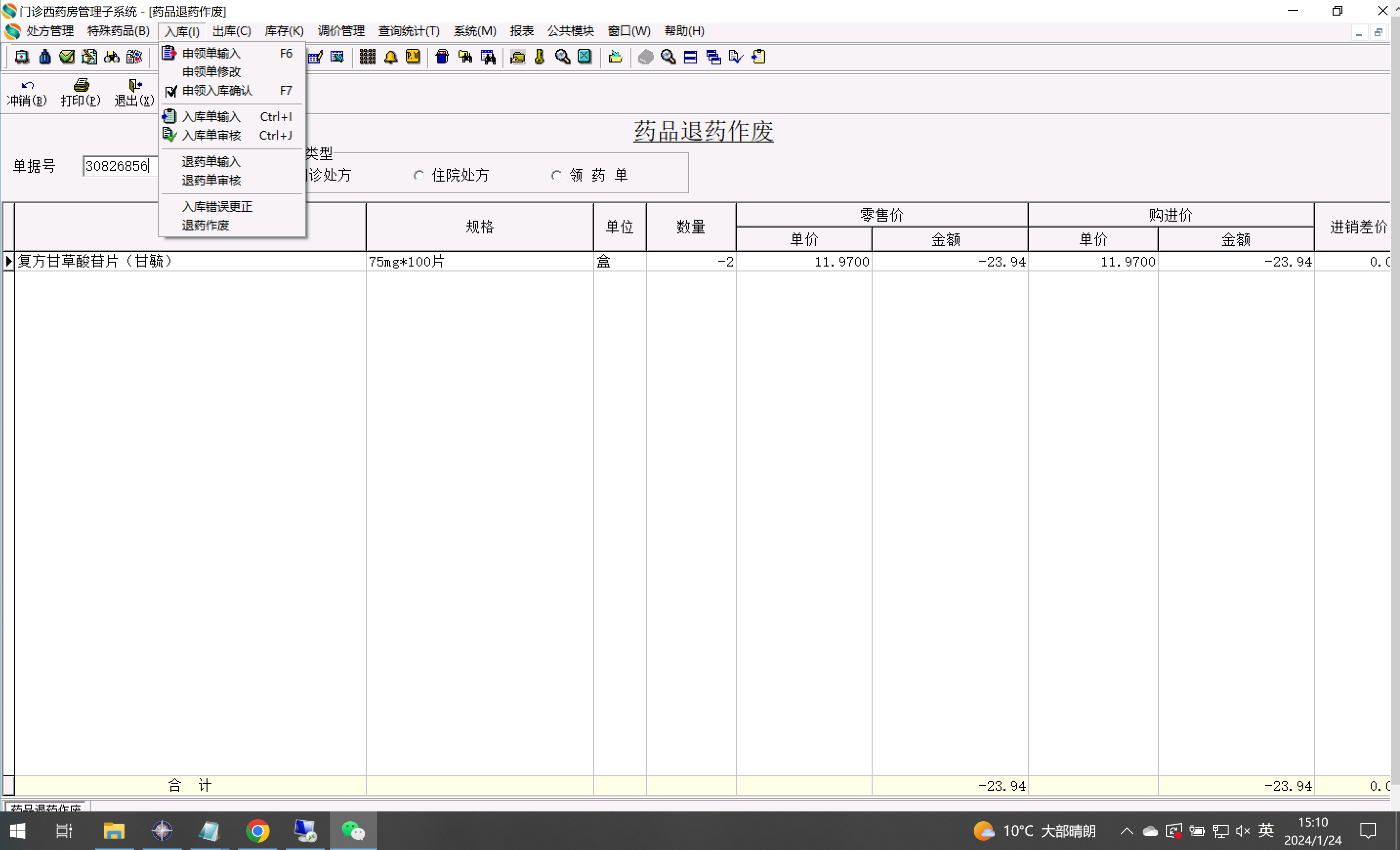Click the printer 打印(P) button
This screenshot has width=1400, height=850.
tap(81, 93)
